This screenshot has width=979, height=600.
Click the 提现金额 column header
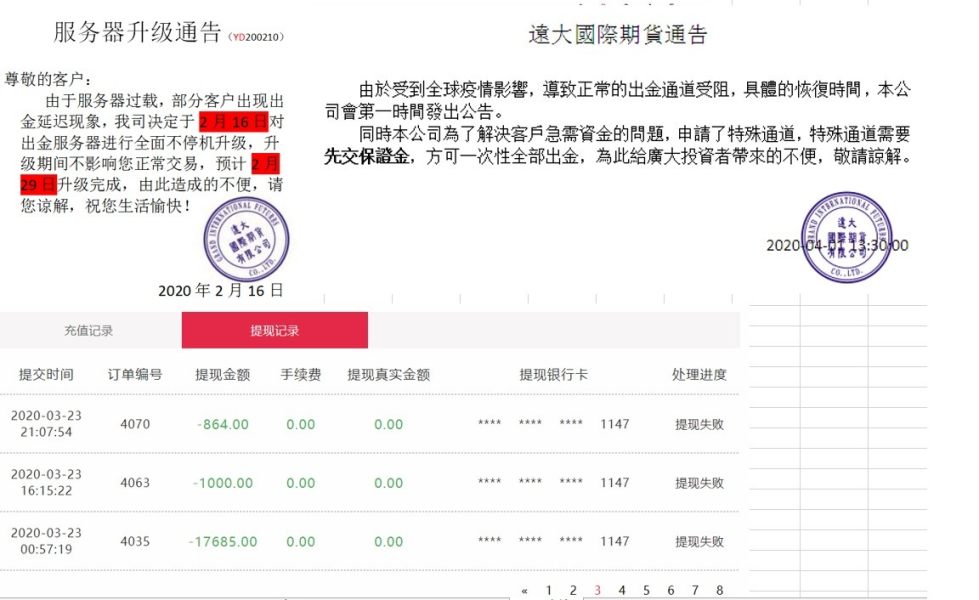pos(223,375)
